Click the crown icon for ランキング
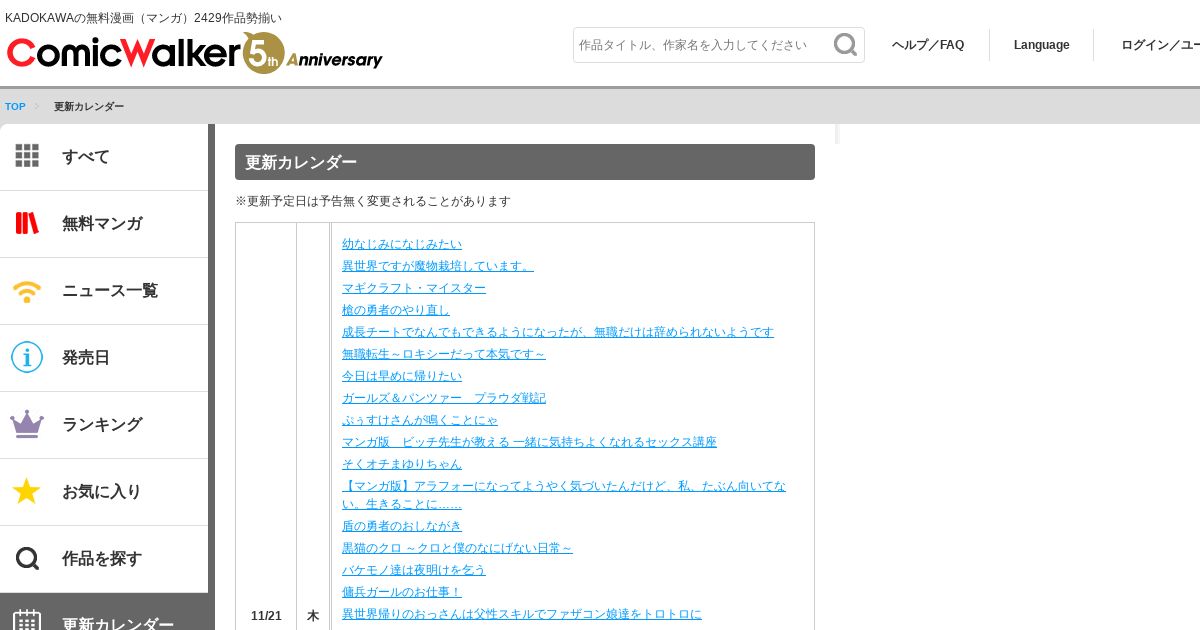The image size is (1200, 630). [27, 424]
